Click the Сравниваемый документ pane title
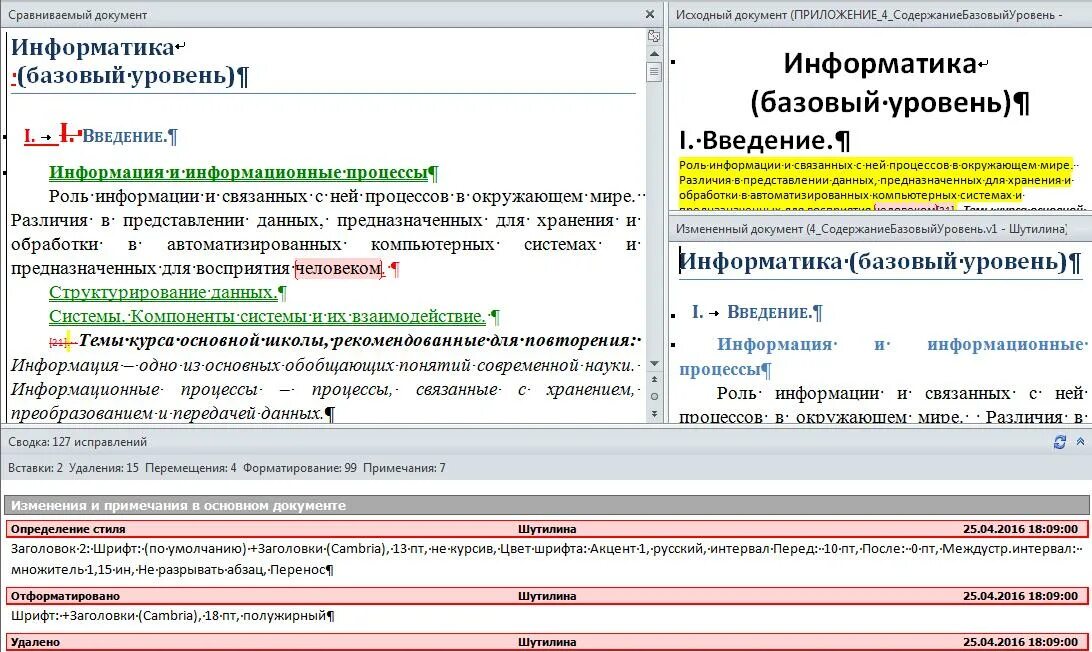Viewport: 1092px width, 652px height. point(77,15)
